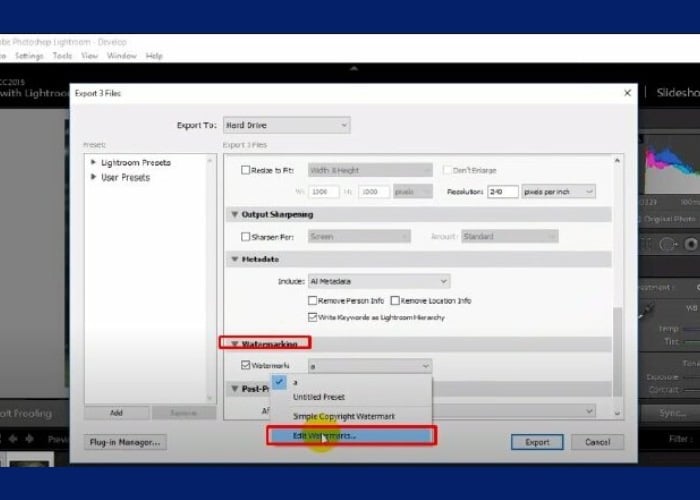Close the Export 3 Files dialog
The image size is (700, 500).
[627, 93]
